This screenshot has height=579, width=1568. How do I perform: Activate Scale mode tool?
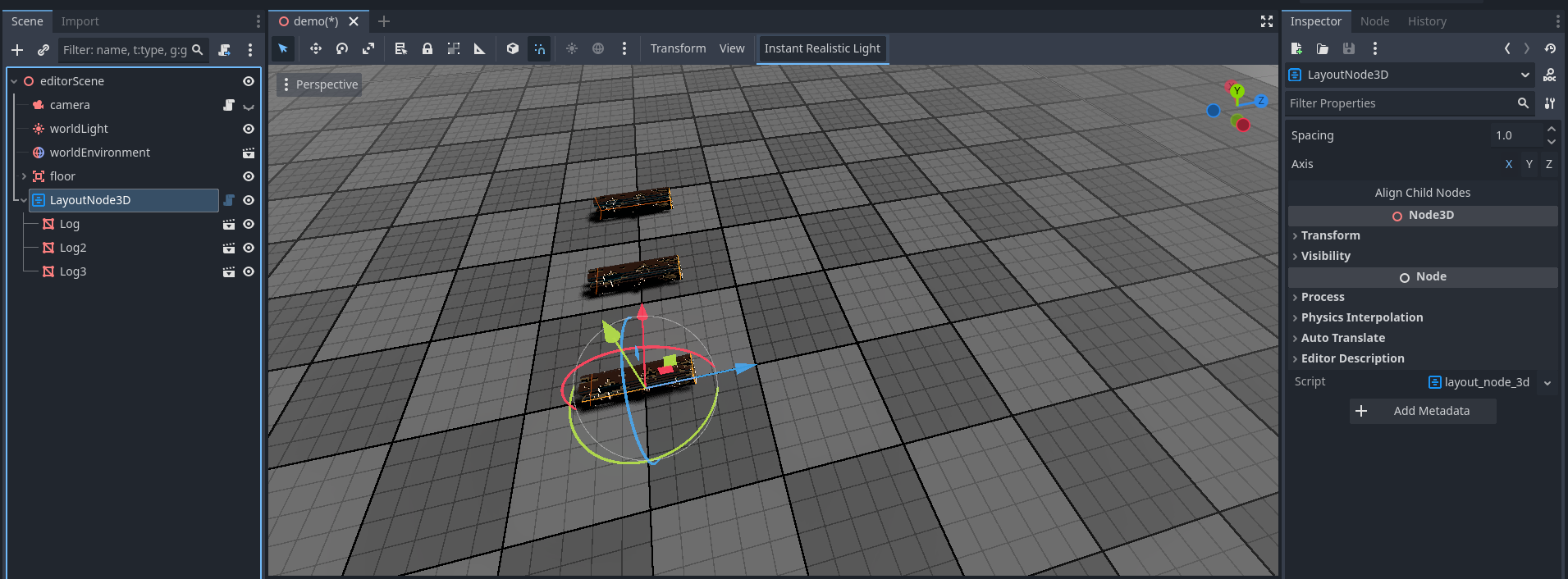368,48
